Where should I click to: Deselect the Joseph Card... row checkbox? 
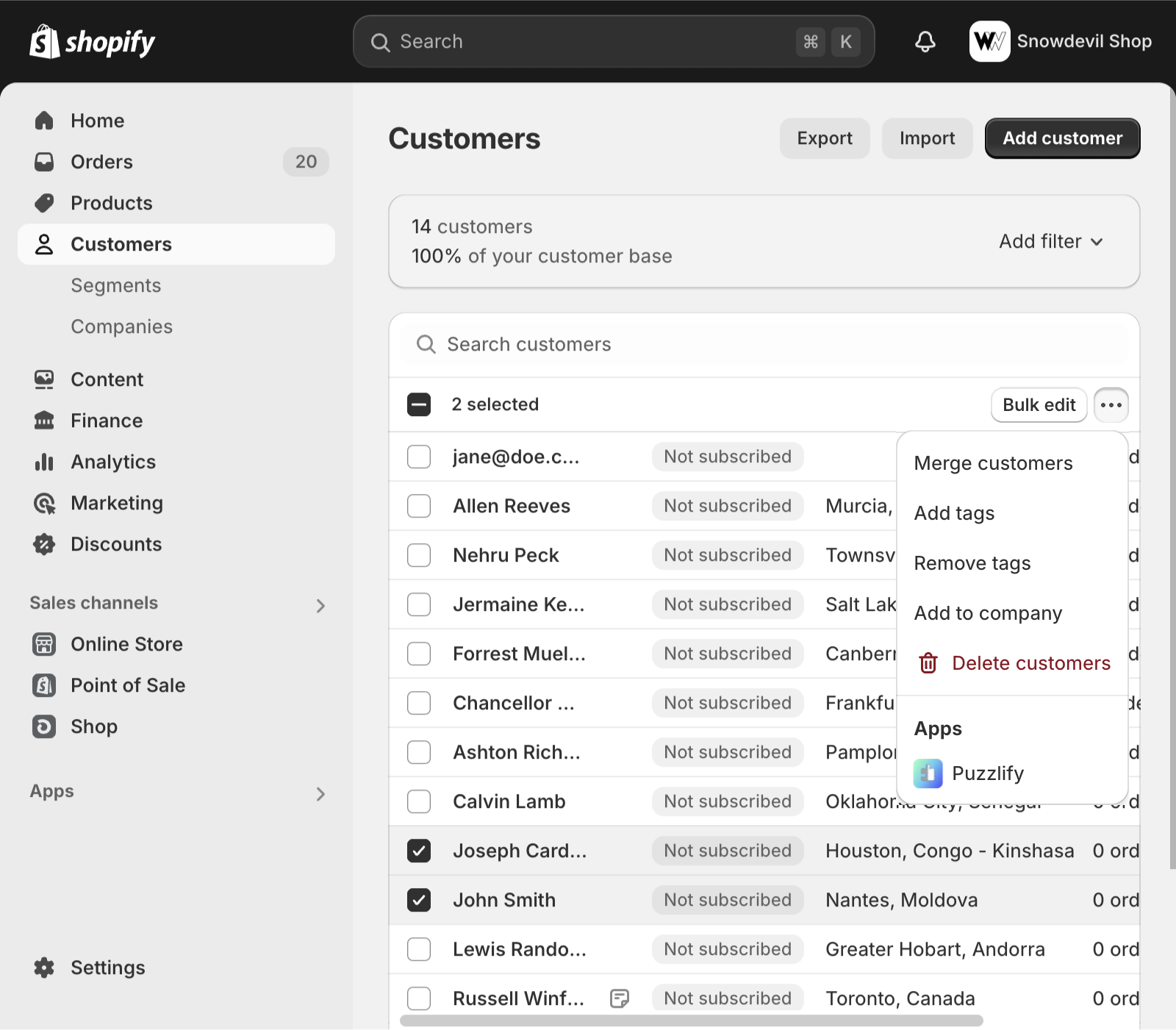[x=419, y=851]
